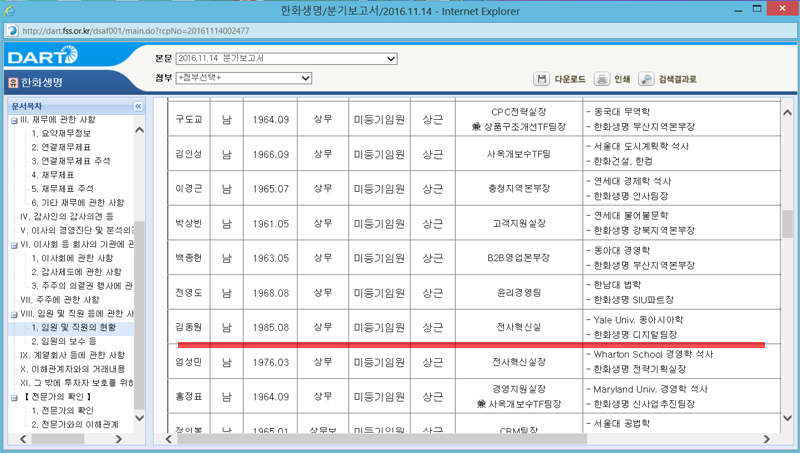
Task: Open 2. 임원의 보수 등
Action: click(64, 341)
